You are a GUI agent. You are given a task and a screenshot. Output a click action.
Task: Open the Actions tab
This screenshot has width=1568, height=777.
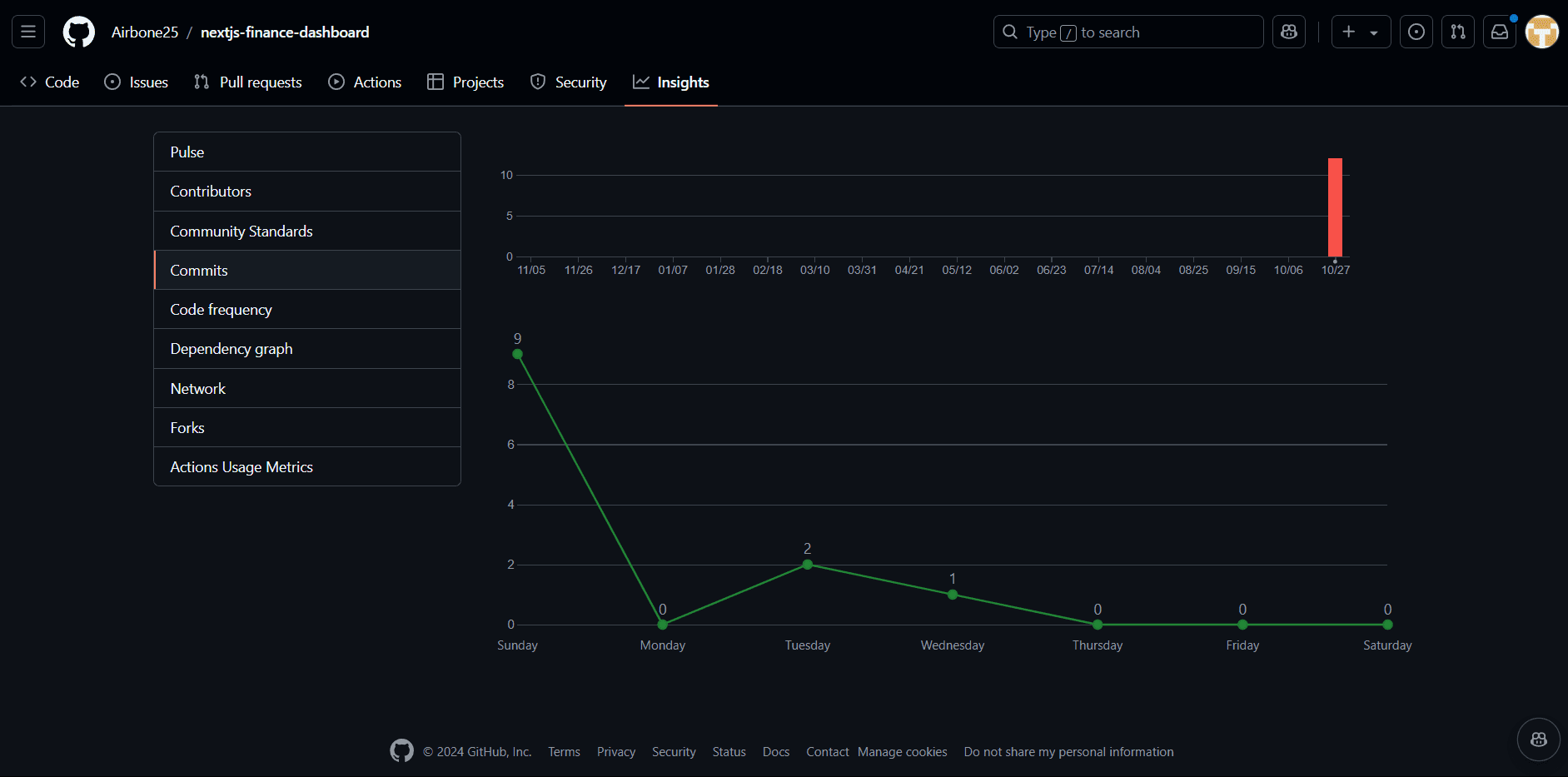[365, 82]
